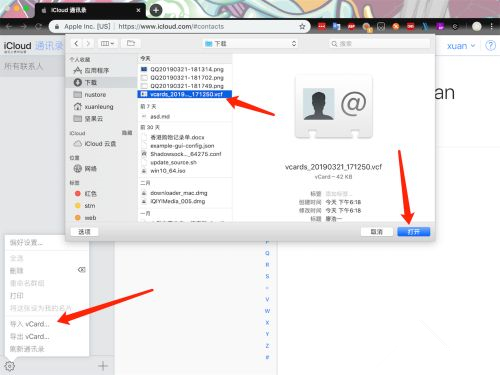Open the view mode dropdown in dialog

point(107,43)
